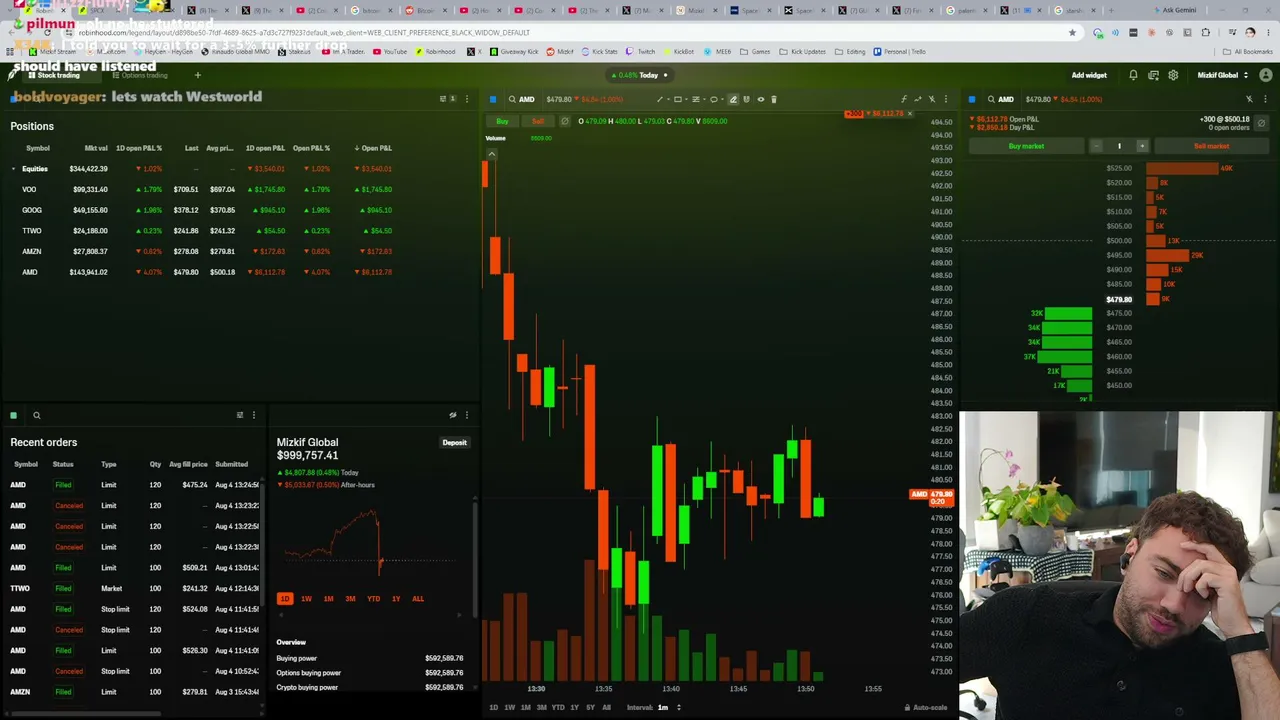Select ALL range on account chart
1280x720 pixels.
(x=418, y=599)
